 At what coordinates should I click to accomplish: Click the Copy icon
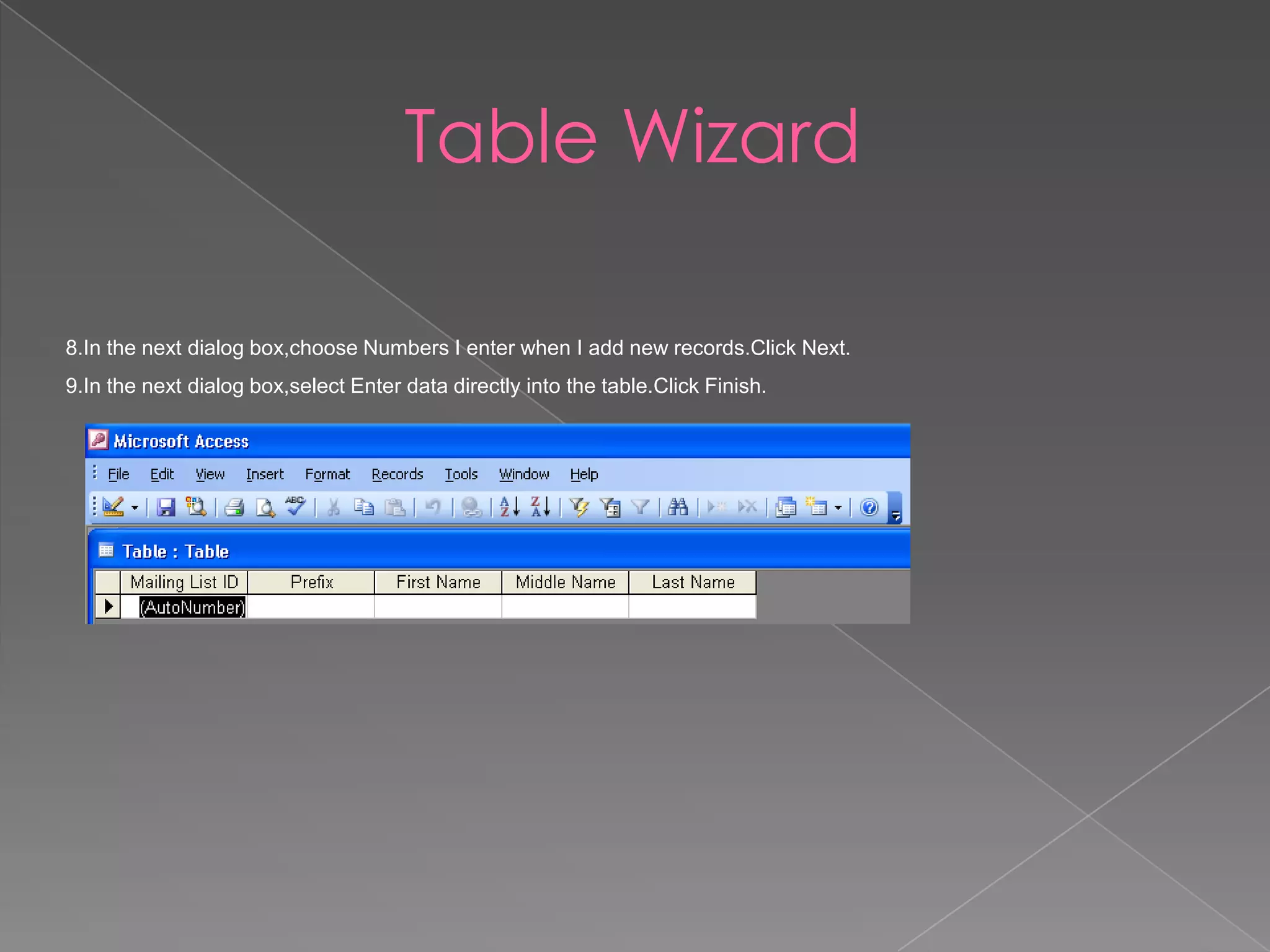click(x=364, y=507)
